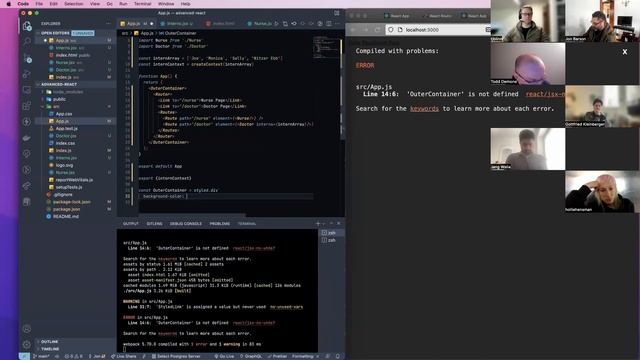Image resolution: width=640 pixels, height=360 pixels.
Task: Click the OuterContainer breadcrumb symbol
Action: [177, 33]
